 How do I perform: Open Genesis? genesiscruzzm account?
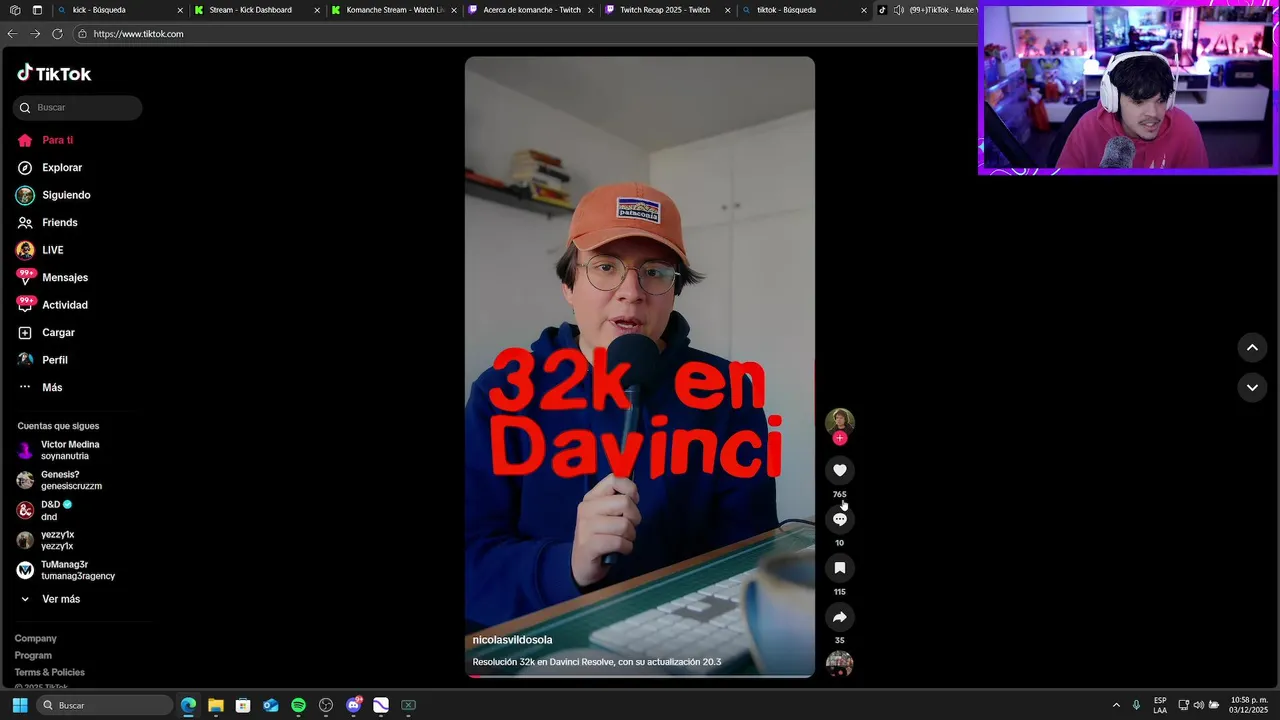click(x=59, y=480)
